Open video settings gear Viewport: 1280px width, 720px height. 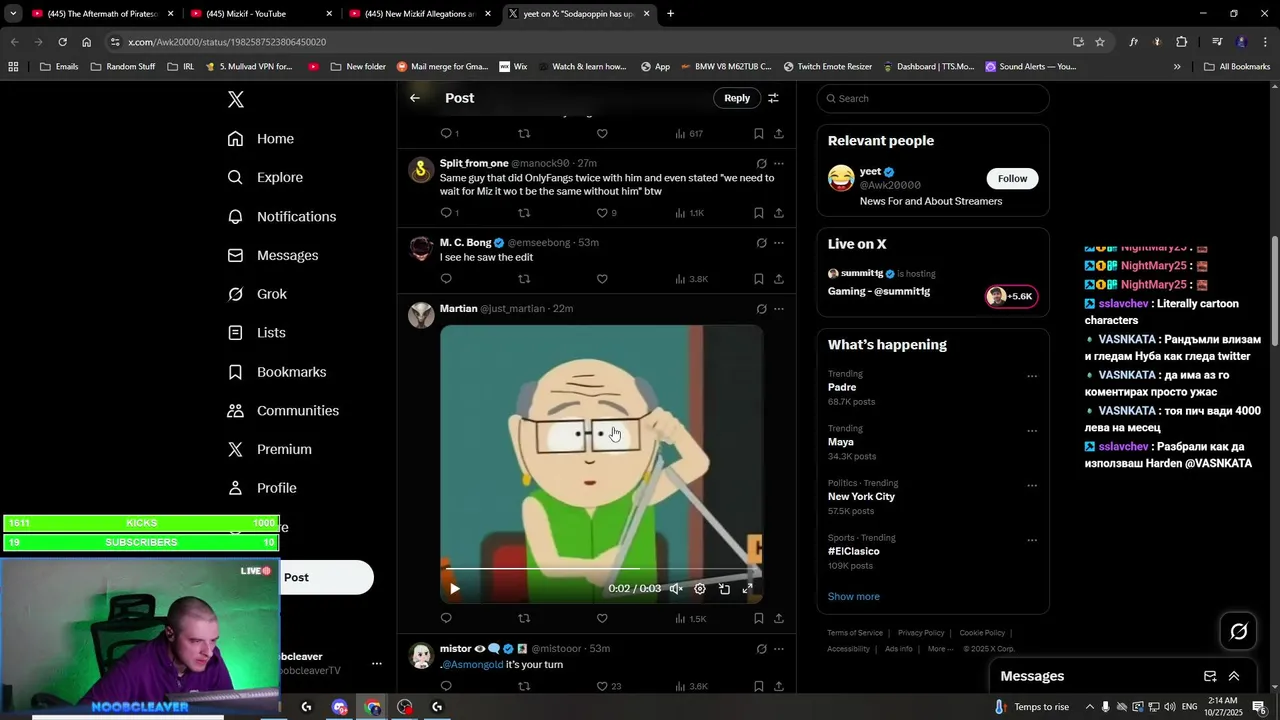[700, 589]
